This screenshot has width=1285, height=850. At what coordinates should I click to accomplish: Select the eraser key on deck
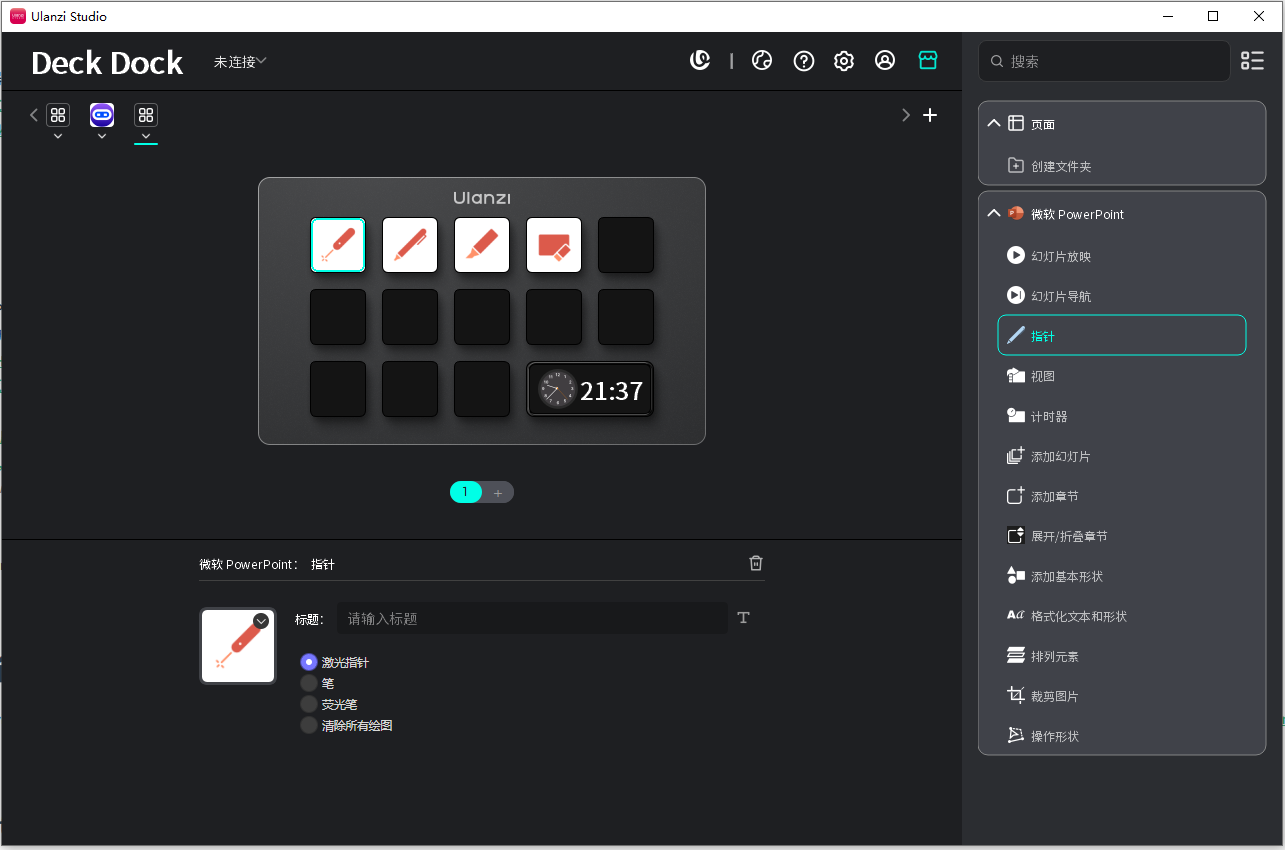tap(554, 245)
